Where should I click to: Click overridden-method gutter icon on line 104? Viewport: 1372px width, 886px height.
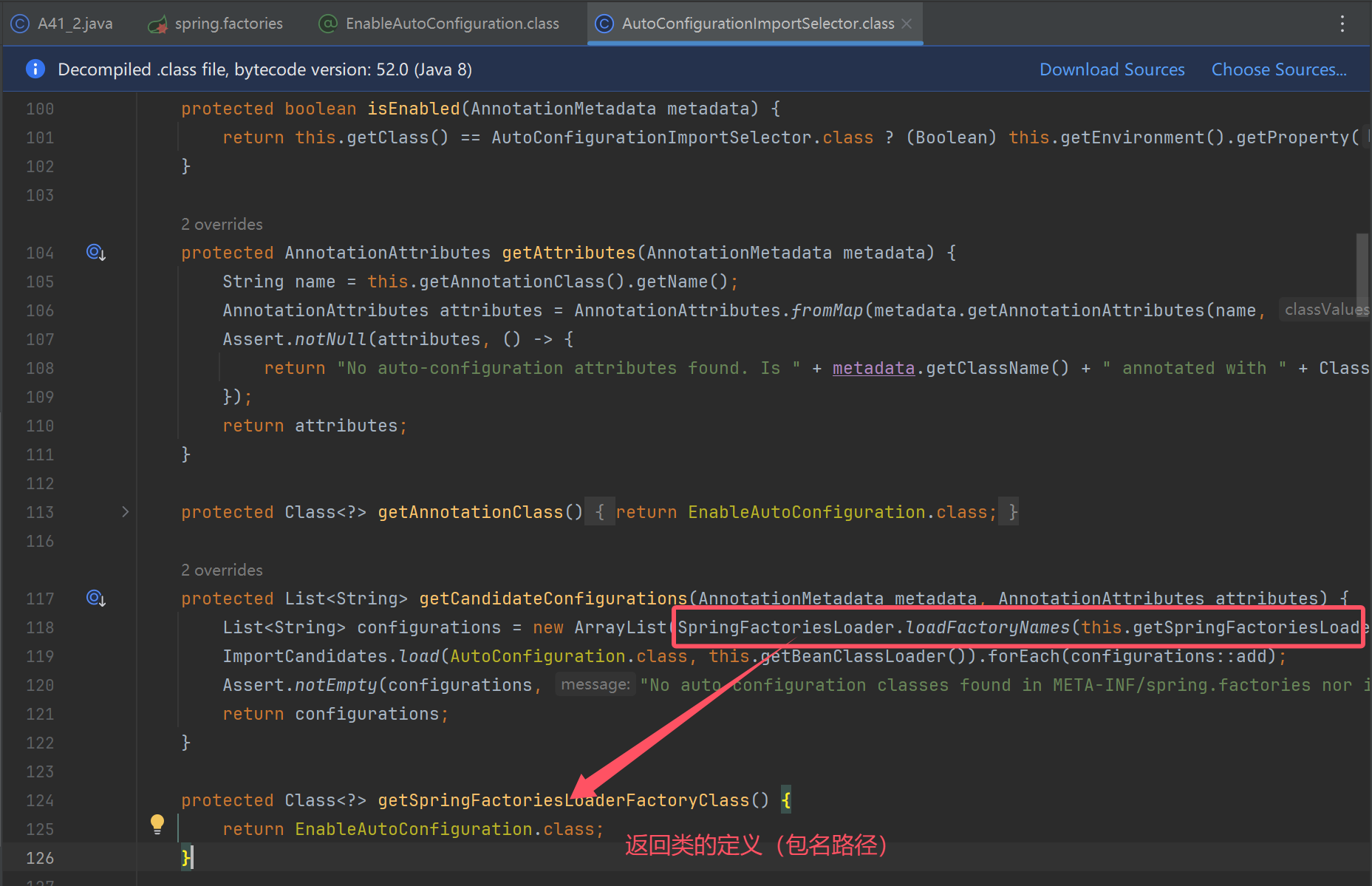[x=96, y=253]
